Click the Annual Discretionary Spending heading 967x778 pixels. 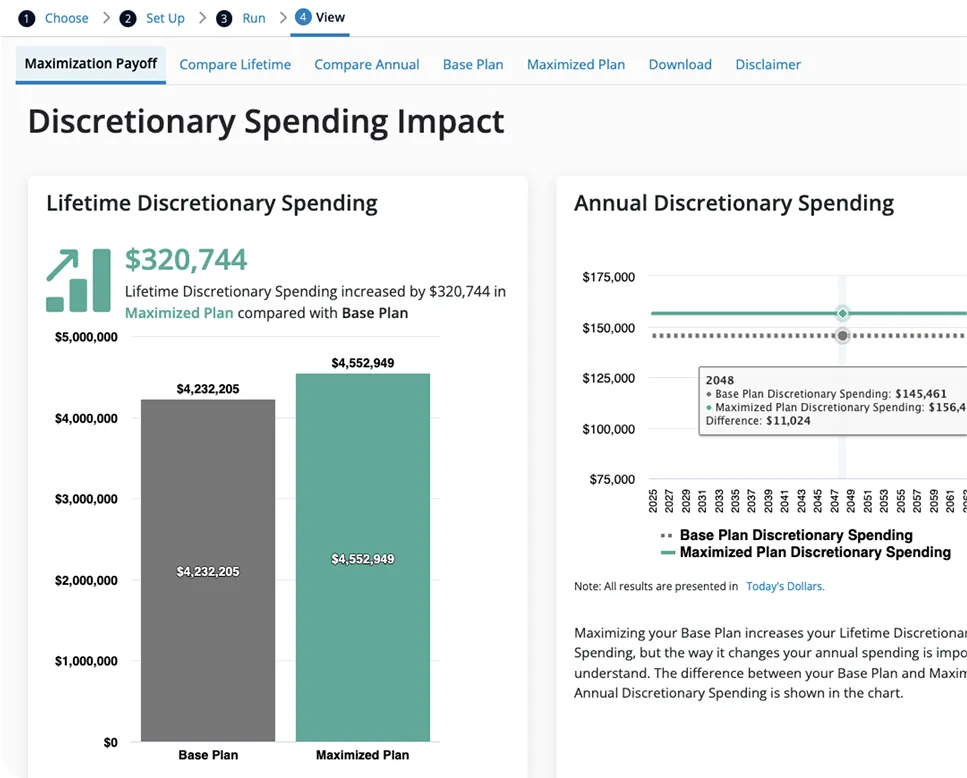click(x=734, y=203)
